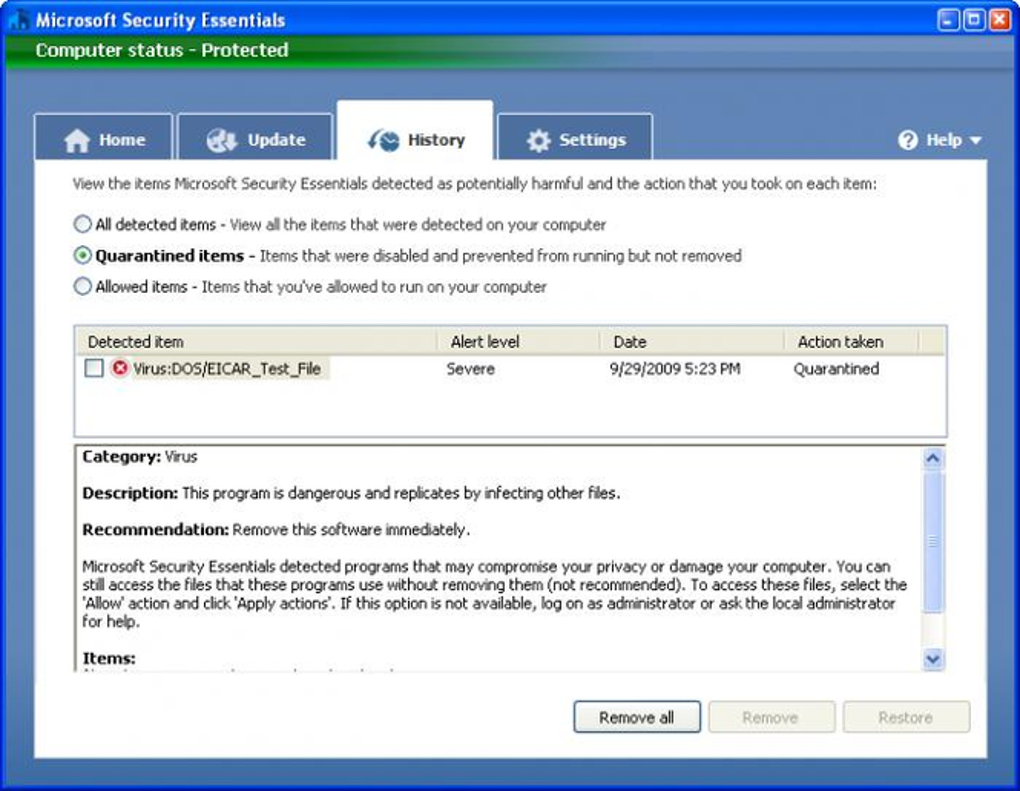Sort by the Alert level column header
This screenshot has width=1020, height=791.
[518, 342]
